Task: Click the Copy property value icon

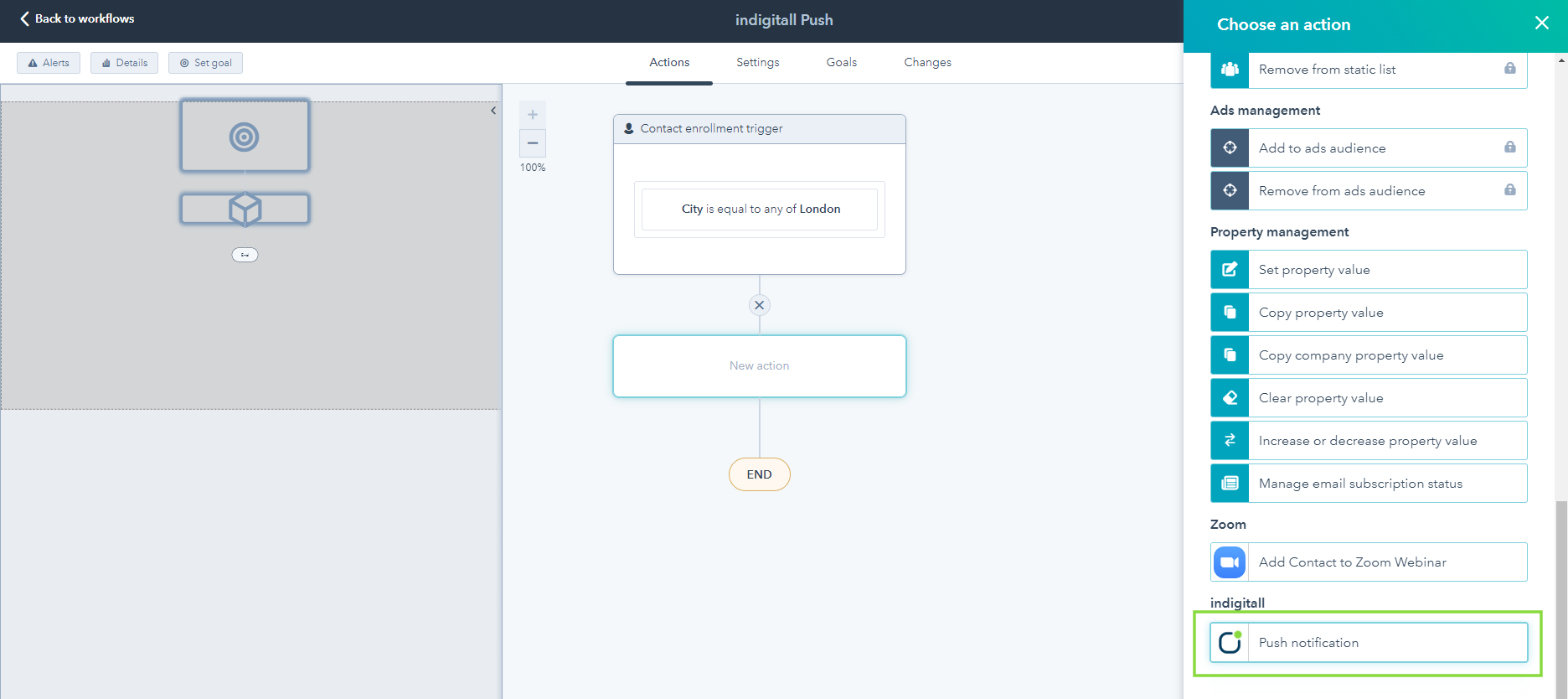Action: tap(1230, 313)
